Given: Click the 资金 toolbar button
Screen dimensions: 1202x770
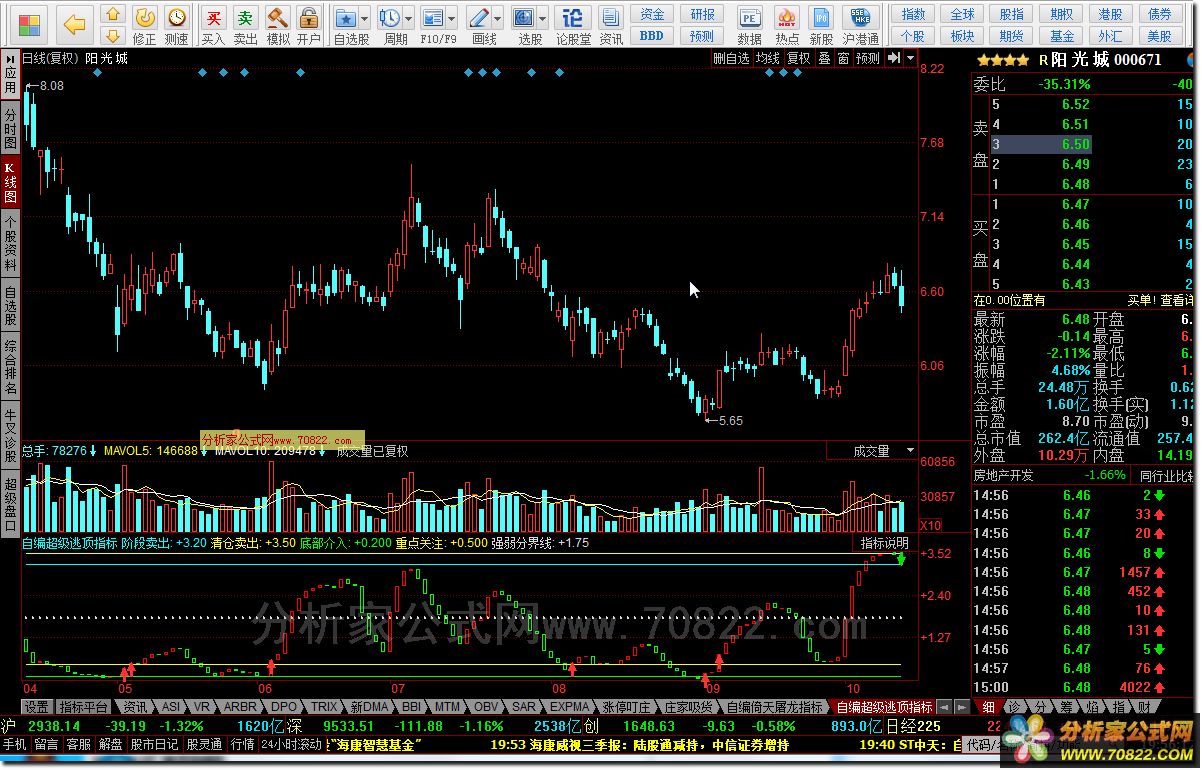Looking at the screenshot, I should 652,14.
